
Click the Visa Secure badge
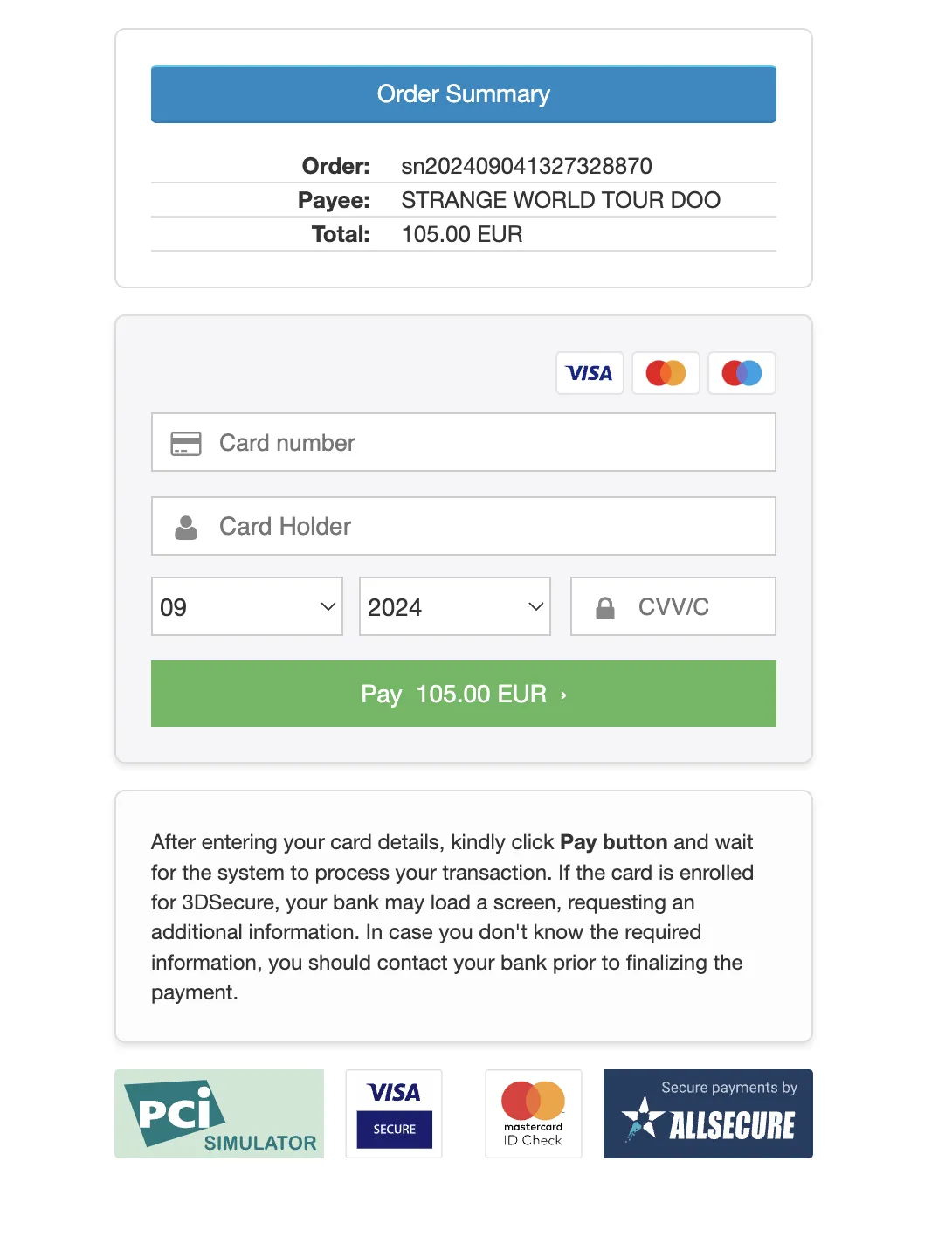394,1114
